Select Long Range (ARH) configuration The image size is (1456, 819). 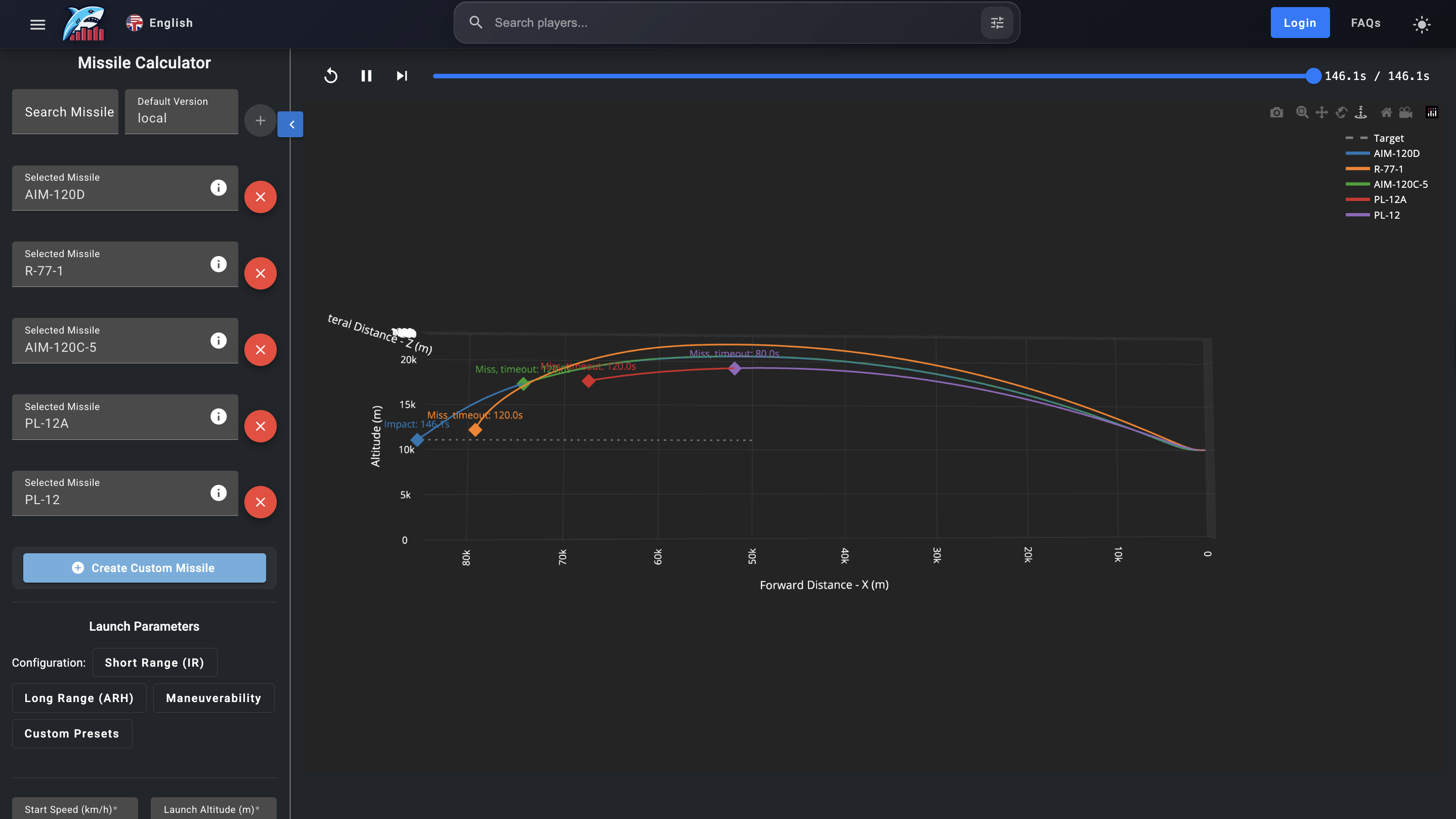pyautogui.click(x=79, y=698)
